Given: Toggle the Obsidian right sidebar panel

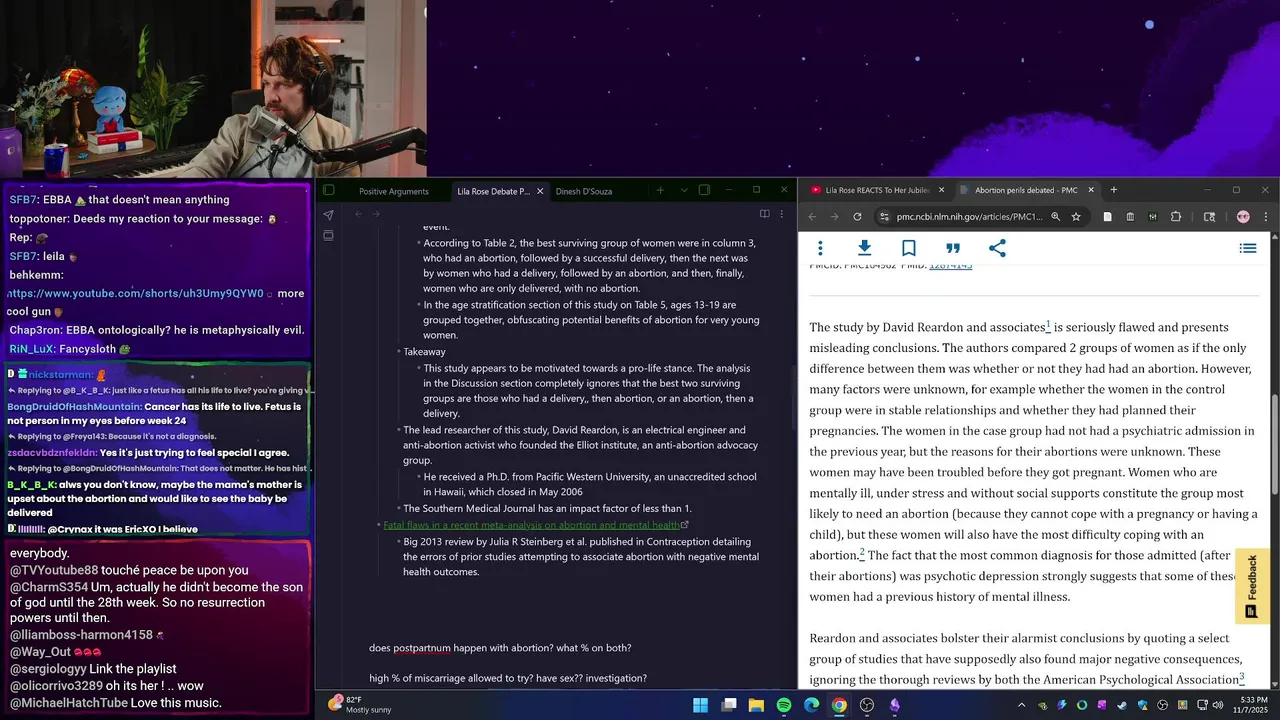Looking at the screenshot, I should pos(704,190).
